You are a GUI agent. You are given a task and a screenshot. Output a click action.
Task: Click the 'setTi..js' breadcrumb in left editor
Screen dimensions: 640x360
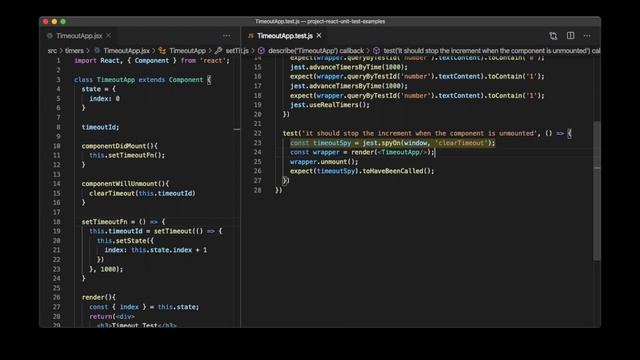[237, 51]
